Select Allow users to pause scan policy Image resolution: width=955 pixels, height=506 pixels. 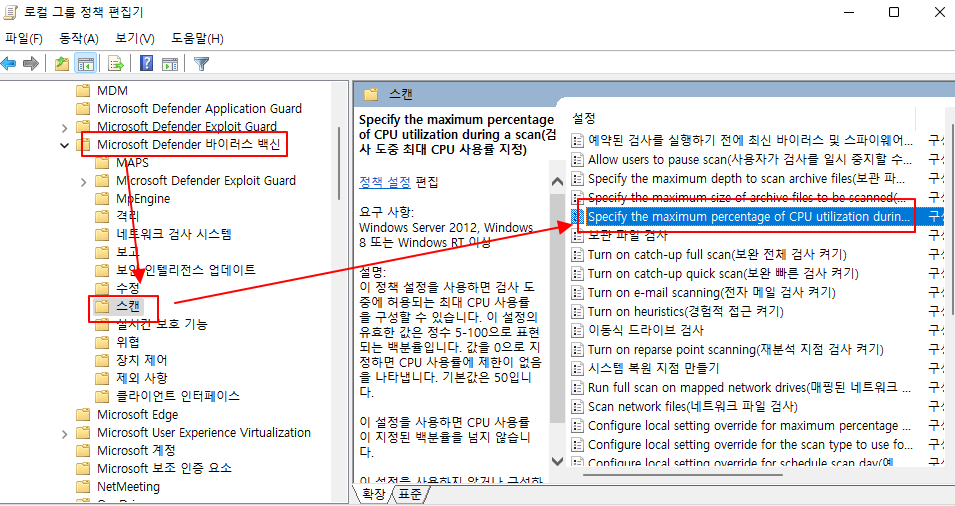(x=742, y=160)
